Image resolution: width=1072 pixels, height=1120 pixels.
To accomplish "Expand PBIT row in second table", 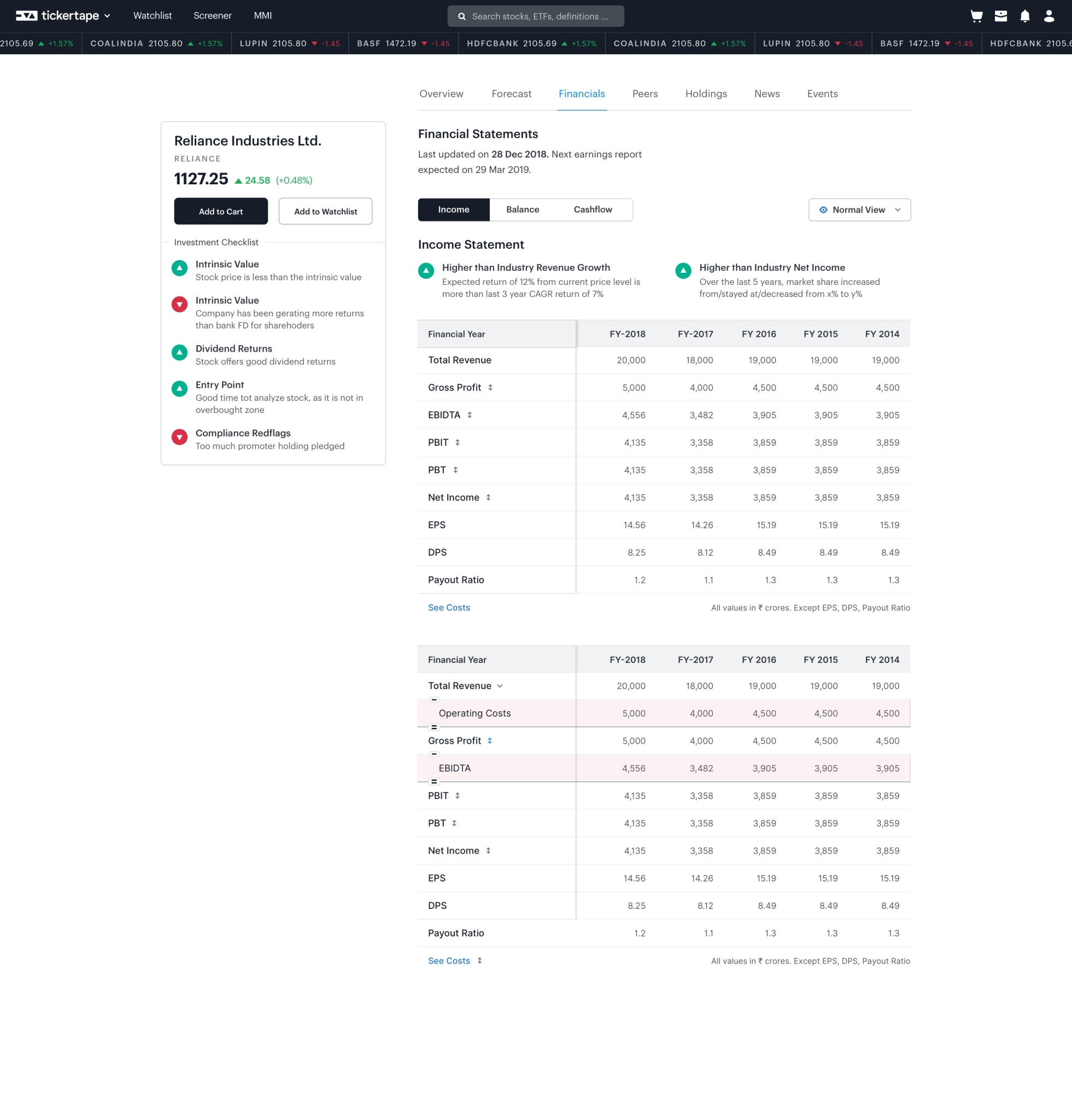I will (458, 795).
